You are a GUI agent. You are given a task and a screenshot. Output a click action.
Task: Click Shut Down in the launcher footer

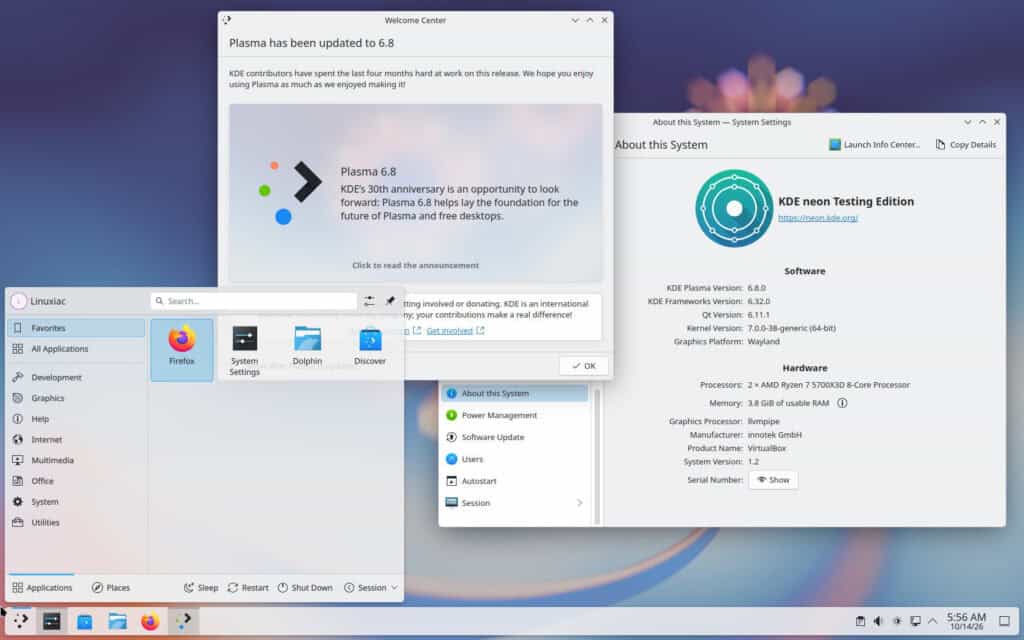305,588
